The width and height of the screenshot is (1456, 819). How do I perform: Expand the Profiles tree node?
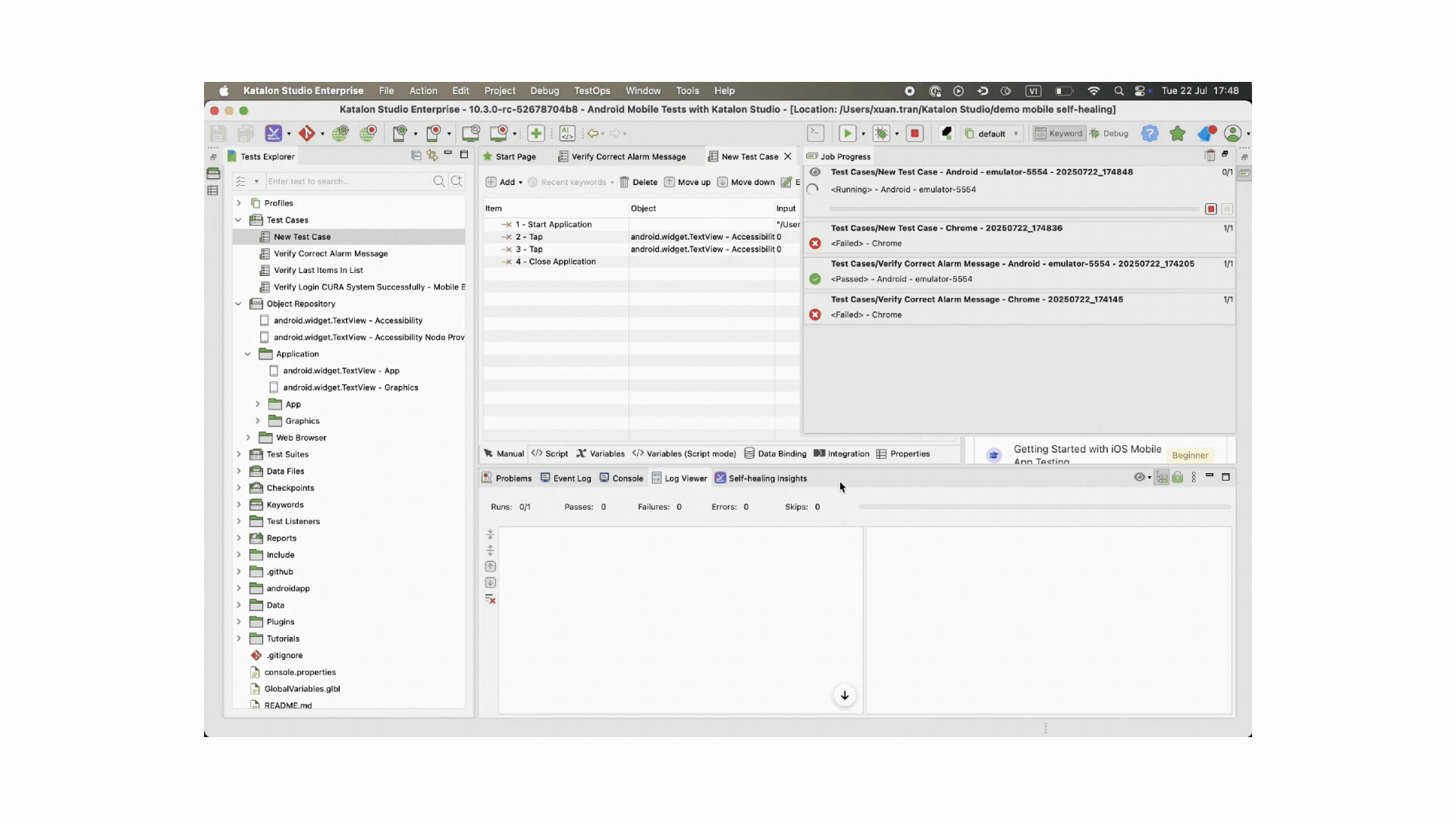tap(239, 203)
